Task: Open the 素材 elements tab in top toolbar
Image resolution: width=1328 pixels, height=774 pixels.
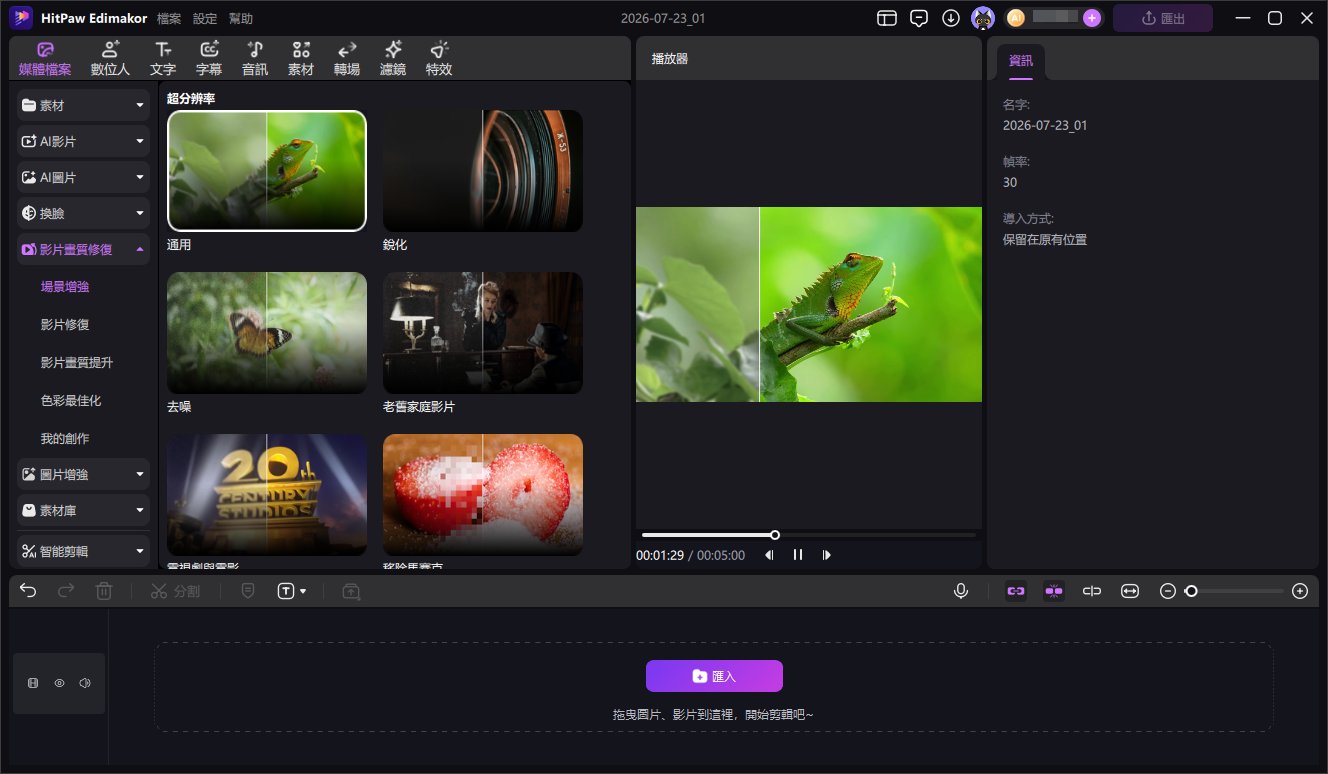Action: 301,59
